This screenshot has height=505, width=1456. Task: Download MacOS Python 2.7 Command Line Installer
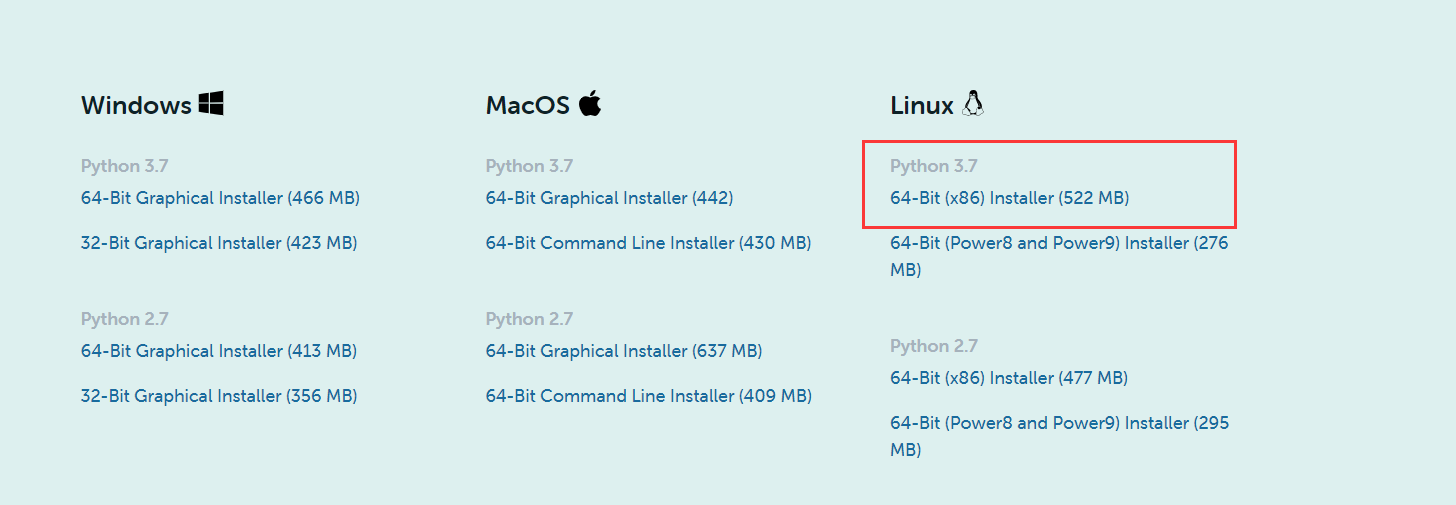648,396
